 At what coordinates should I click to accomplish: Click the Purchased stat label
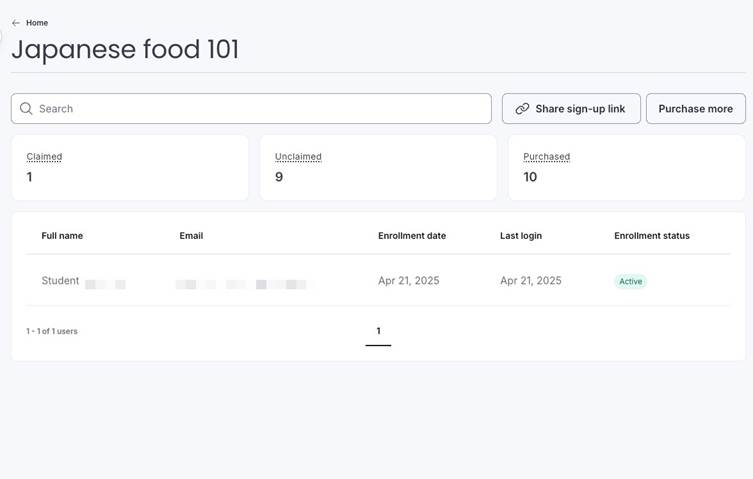point(546,157)
